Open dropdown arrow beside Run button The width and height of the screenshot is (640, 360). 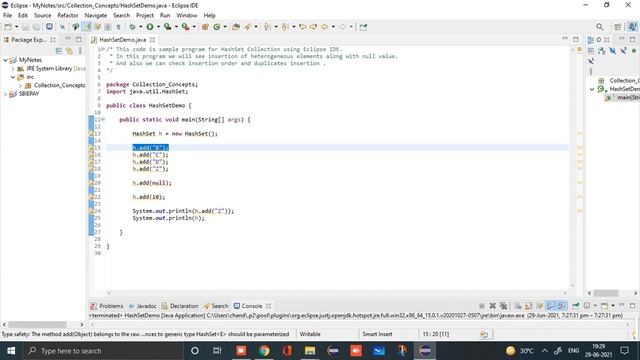pyautogui.click(x=158, y=27)
